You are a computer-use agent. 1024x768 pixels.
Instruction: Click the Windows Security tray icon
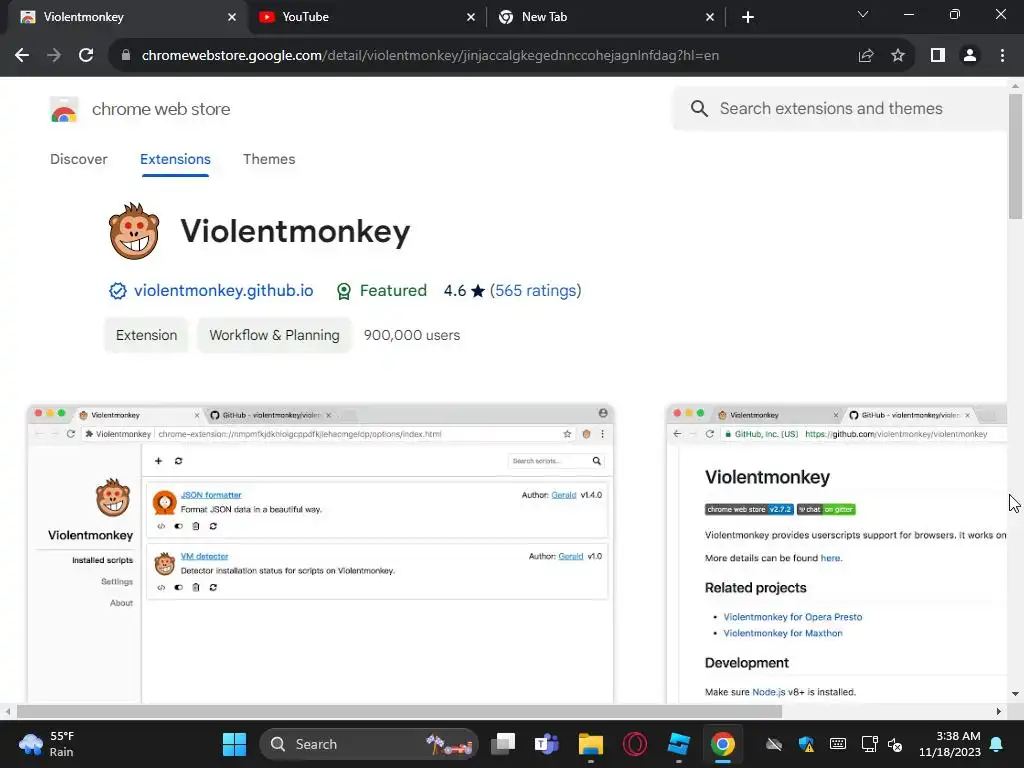[806, 744]
